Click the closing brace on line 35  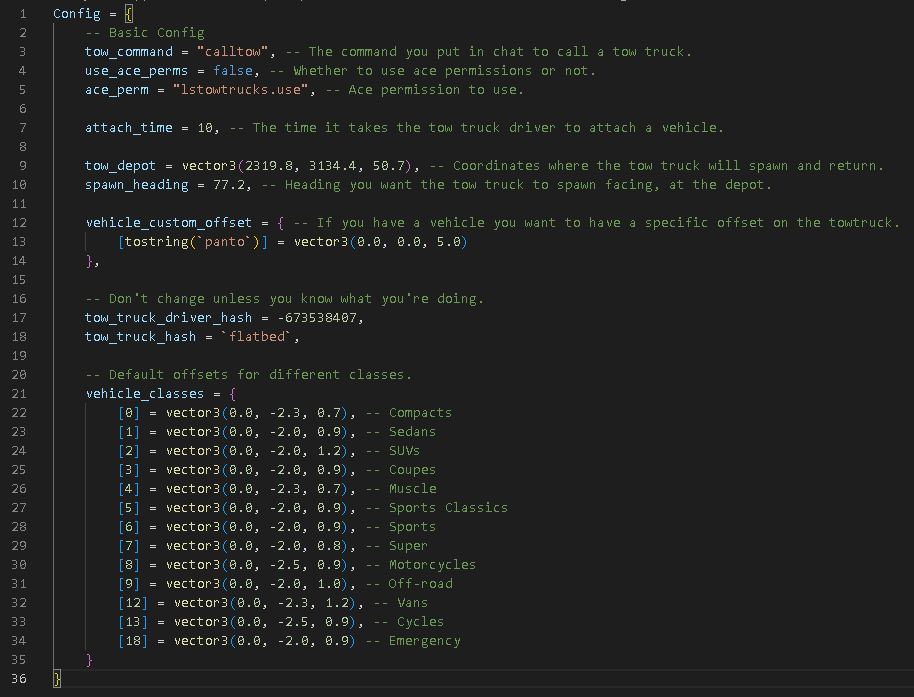[x=89, y=660]
